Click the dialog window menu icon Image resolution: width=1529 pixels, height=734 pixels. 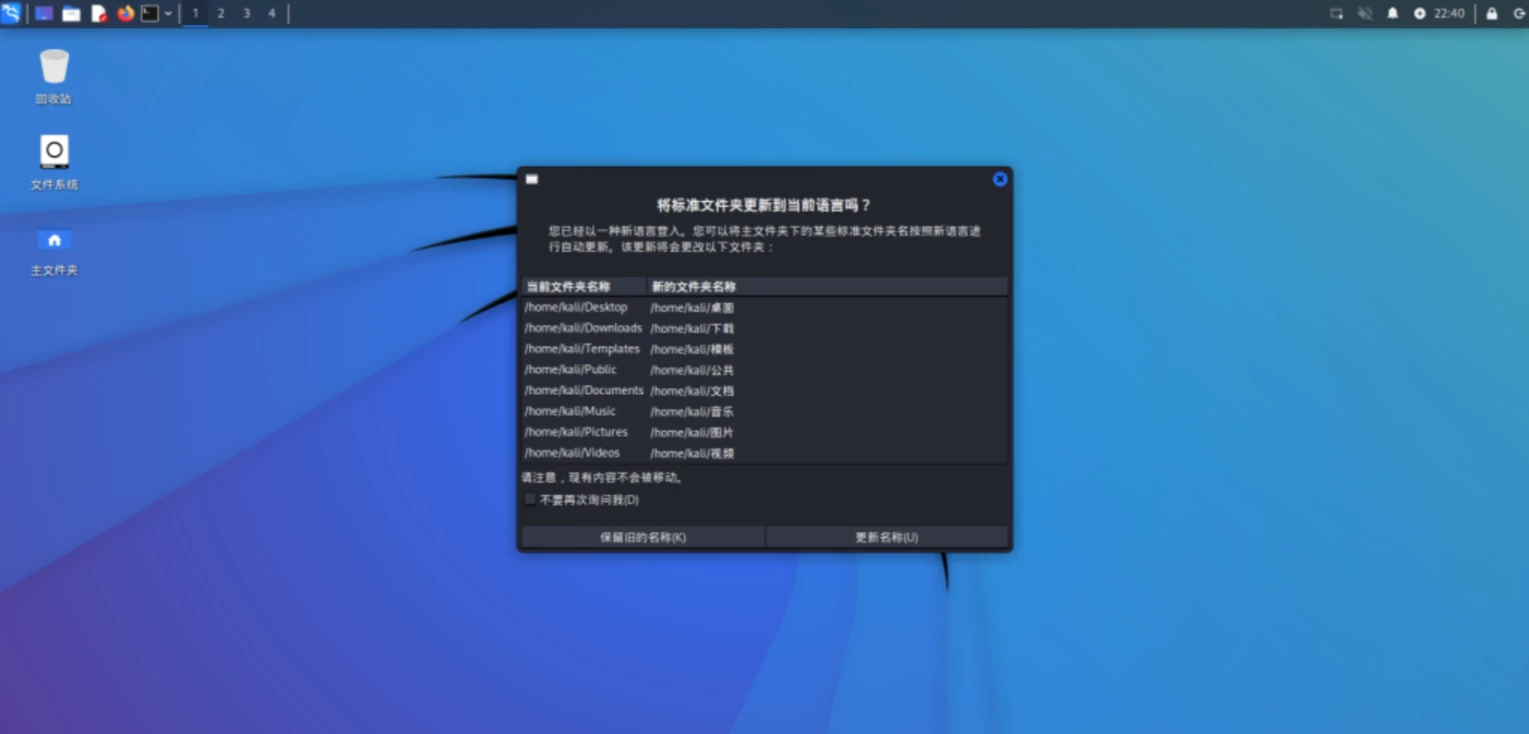532,179
